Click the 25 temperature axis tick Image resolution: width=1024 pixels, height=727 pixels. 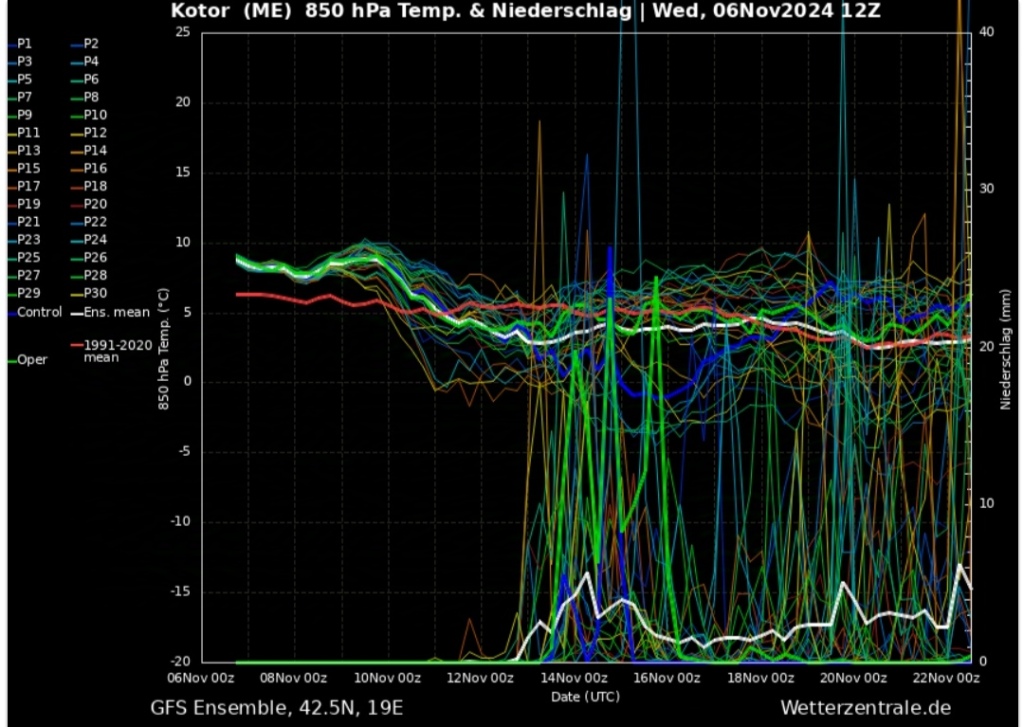click(x=182, y=33)
